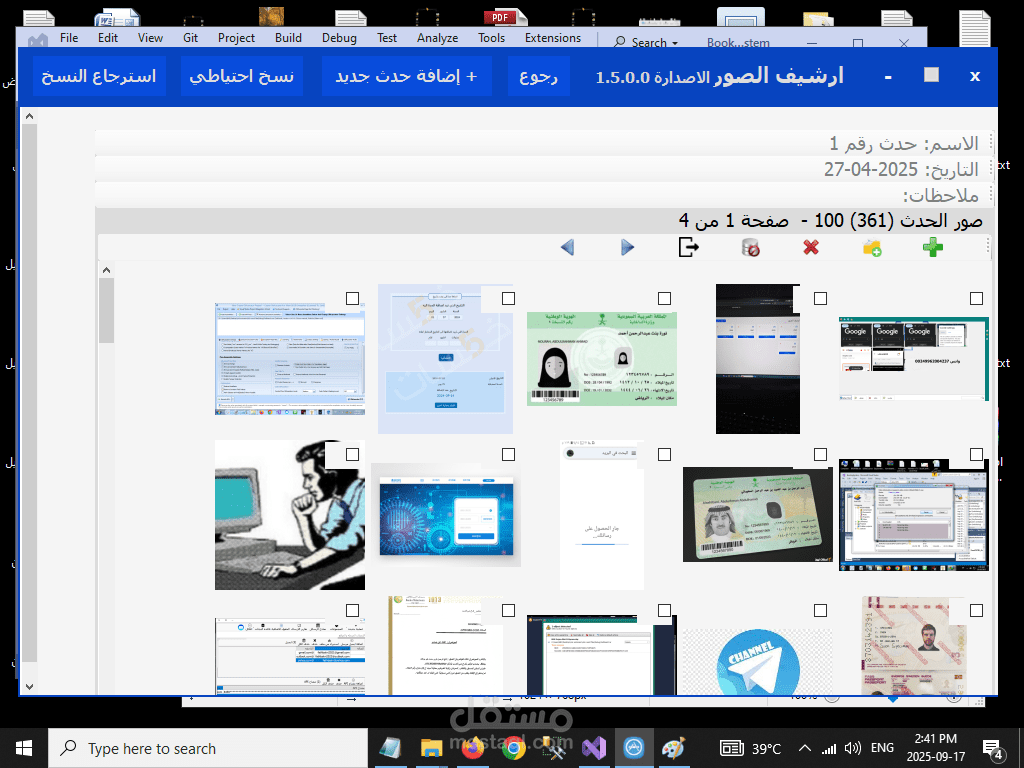Tick checkbox on the passport thumbnail
Image resolution: width=1024 pixels, height=768 pixels.
tap(976, 611)
